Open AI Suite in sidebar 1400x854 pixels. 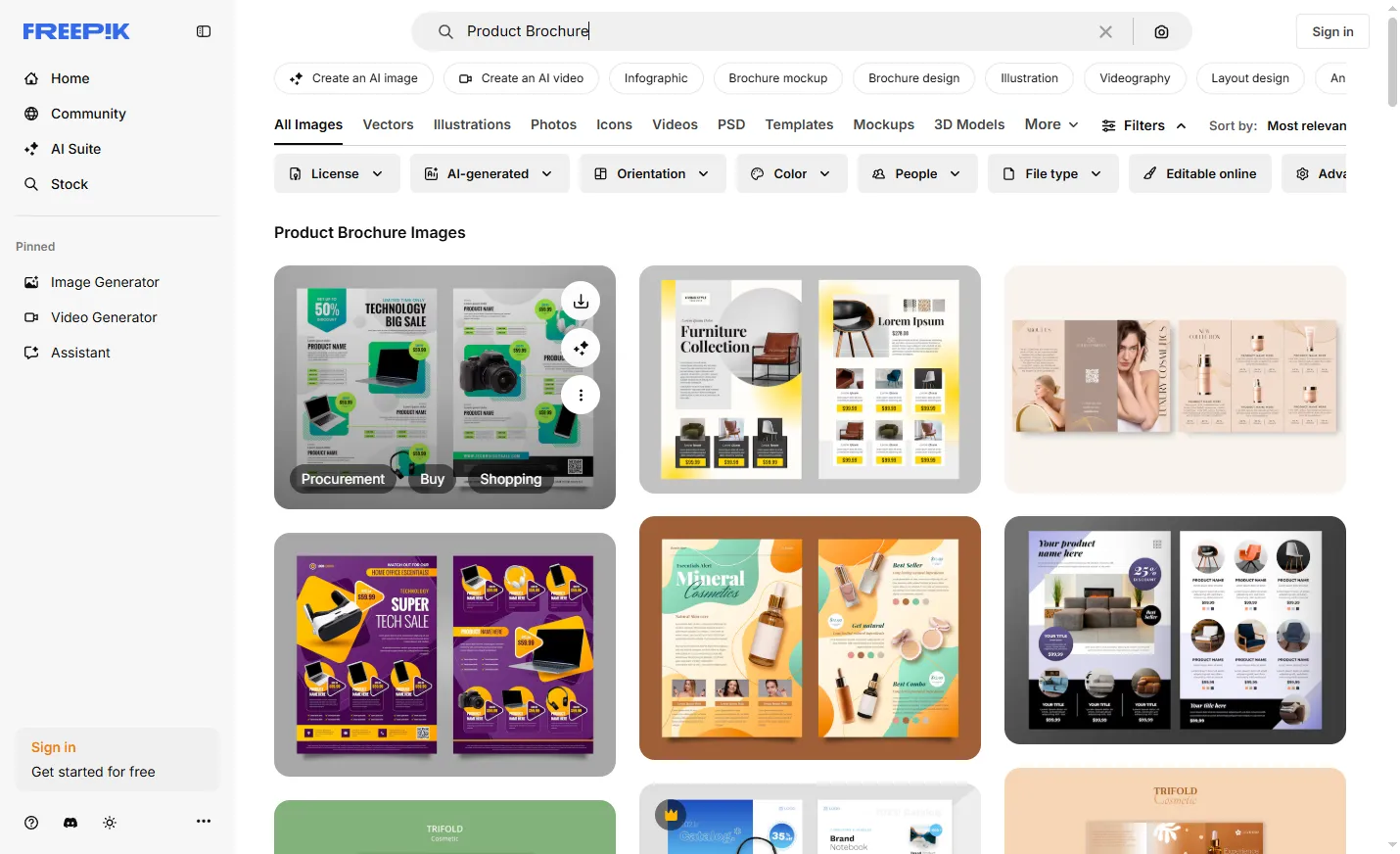[x=75, y=149]
